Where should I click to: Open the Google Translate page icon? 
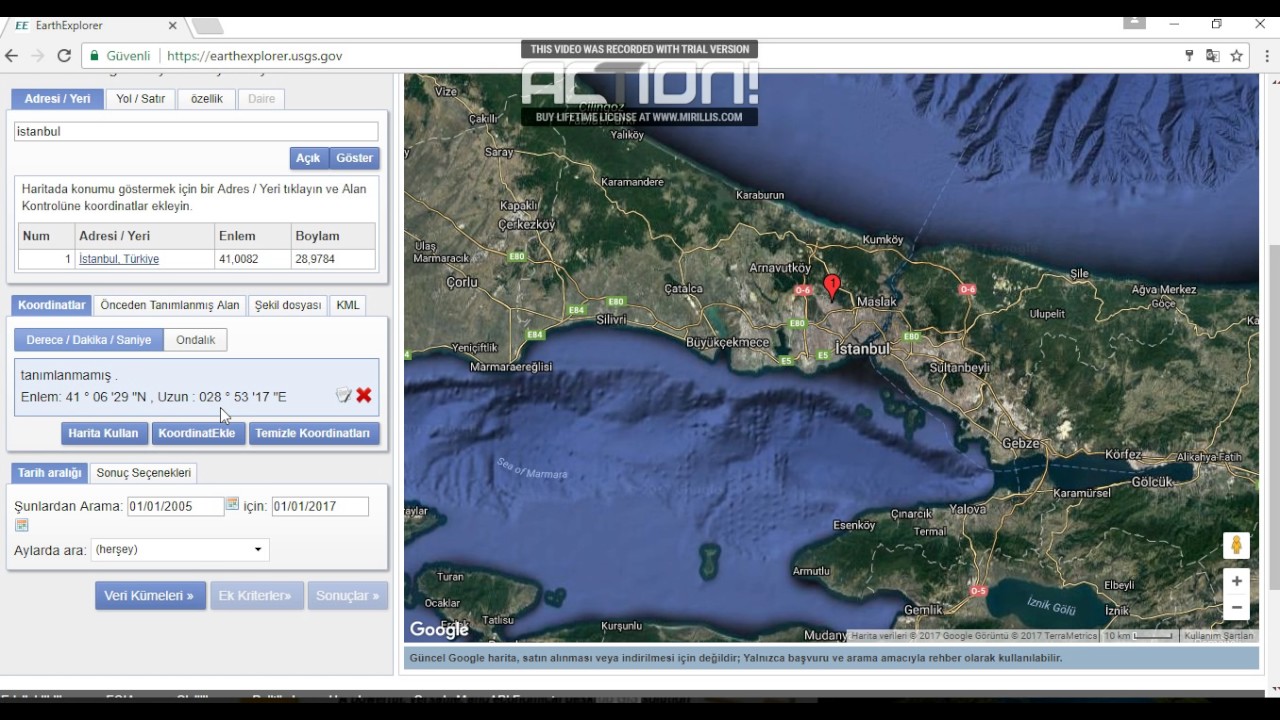click(1213, 56)
